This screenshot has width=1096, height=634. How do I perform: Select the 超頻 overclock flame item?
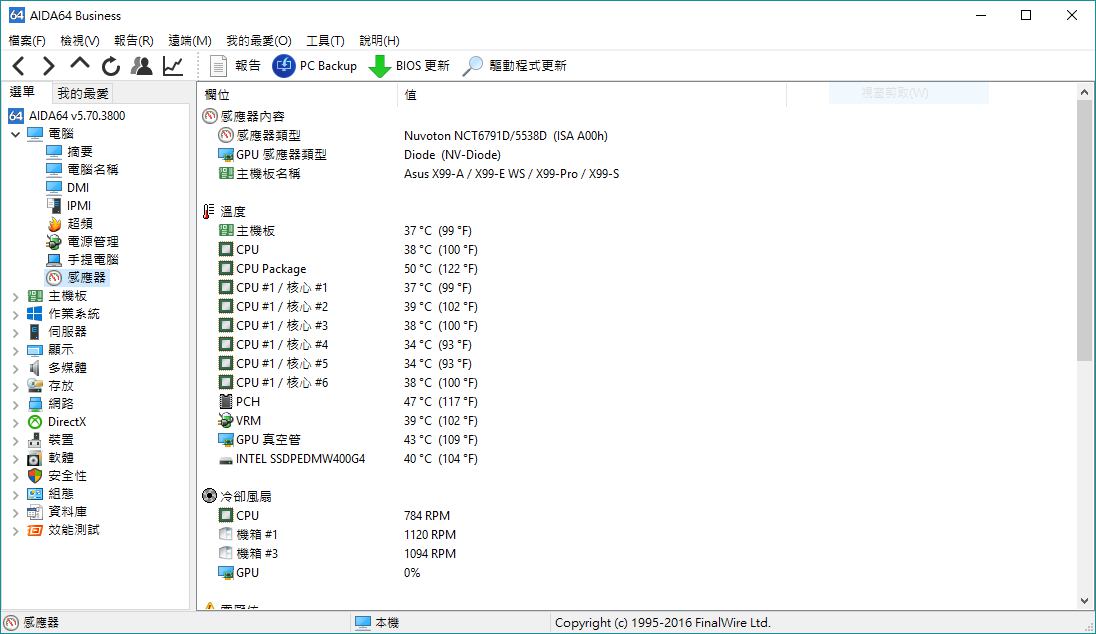tap(69, 224)
